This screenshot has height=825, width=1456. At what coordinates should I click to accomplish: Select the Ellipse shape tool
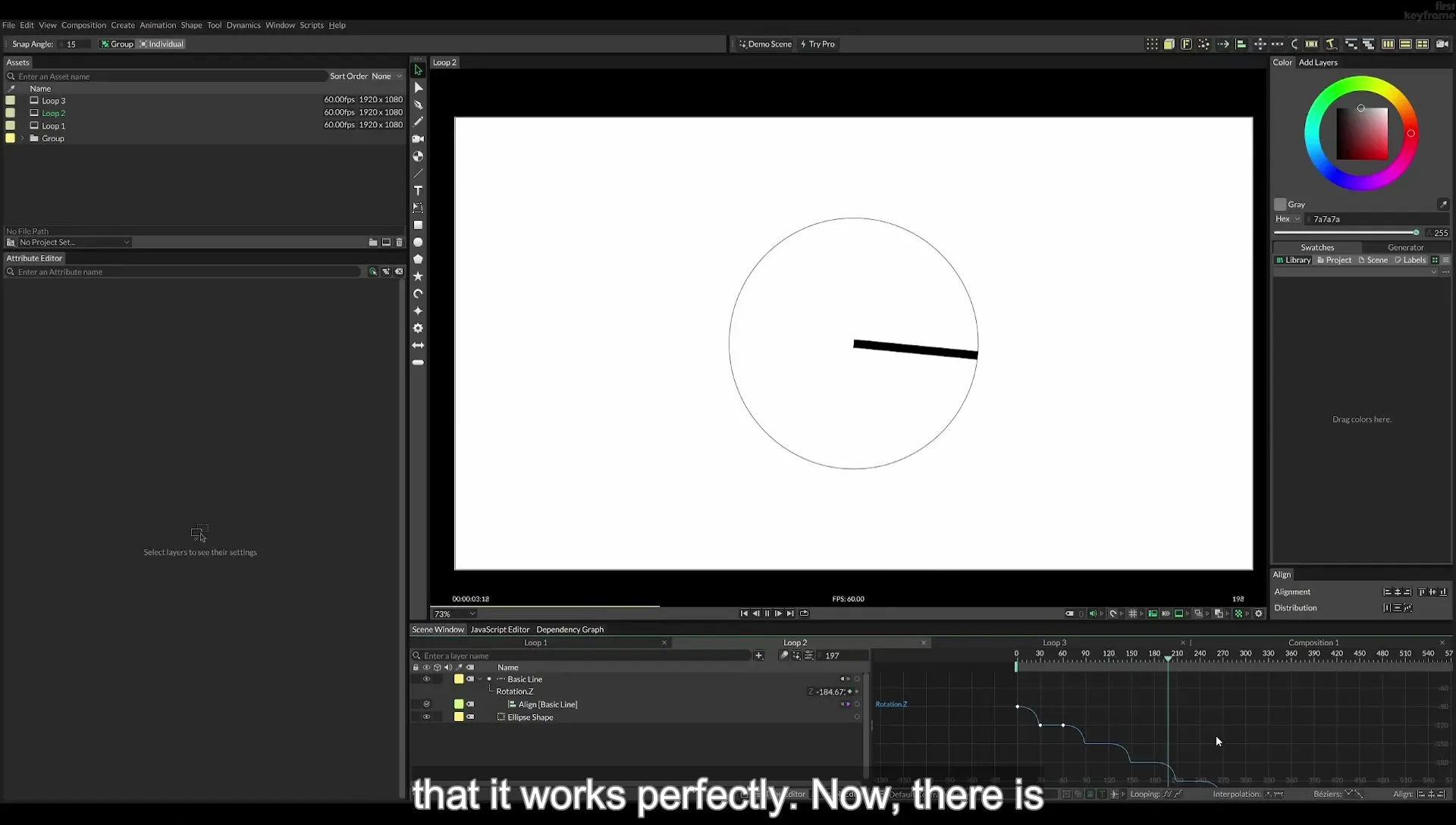click(x=418, y=243)
